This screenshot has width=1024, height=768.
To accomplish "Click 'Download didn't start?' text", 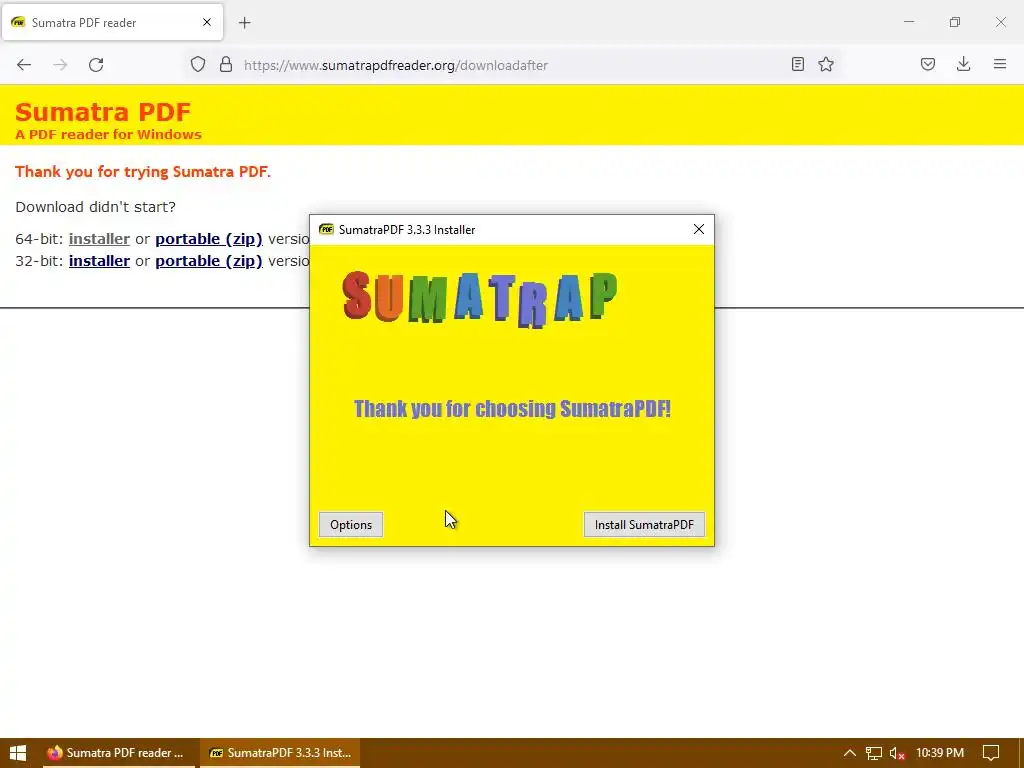I will (x=95, y=207).
